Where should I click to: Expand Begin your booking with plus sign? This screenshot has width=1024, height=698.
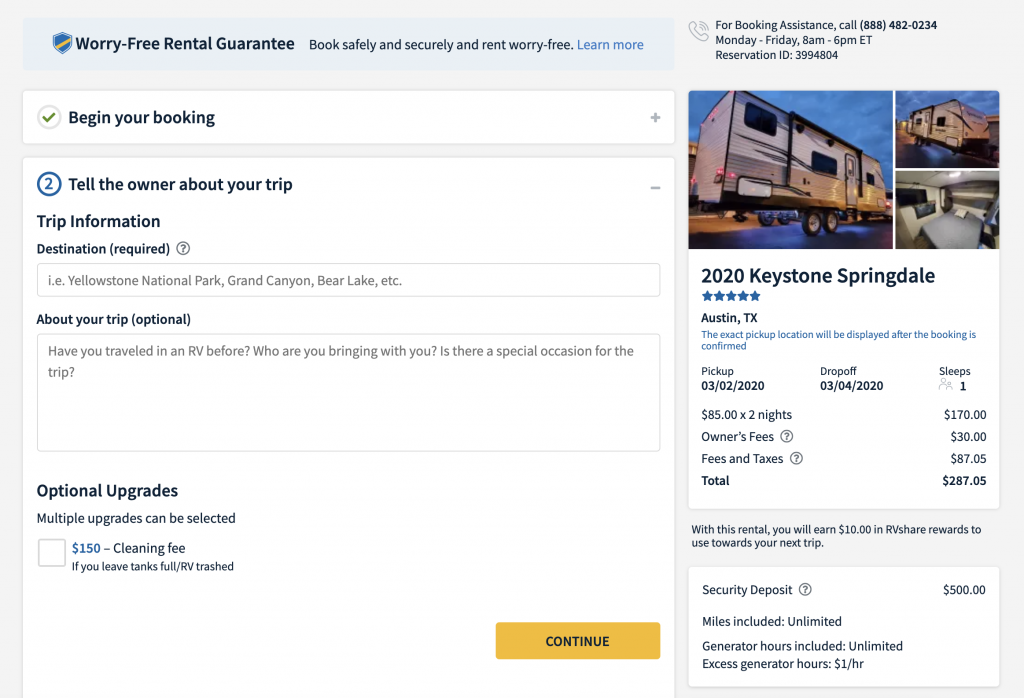tap(655, 118)
